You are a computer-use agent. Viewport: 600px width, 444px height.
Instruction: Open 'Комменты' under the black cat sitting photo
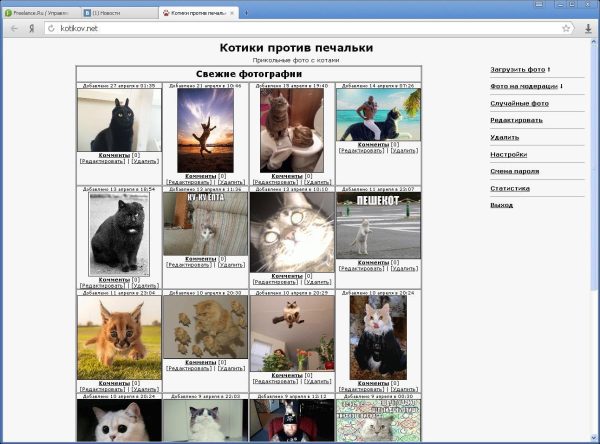point(114,155)
